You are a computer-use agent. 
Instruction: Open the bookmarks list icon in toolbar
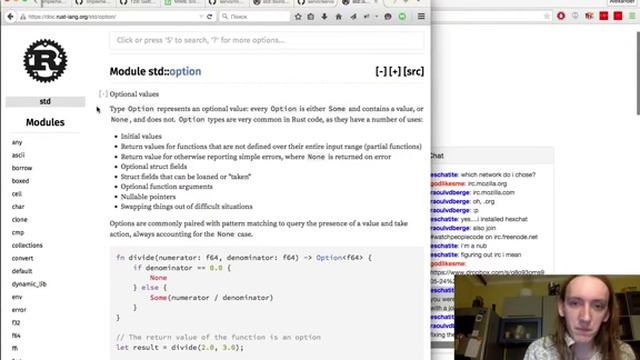coord(311,17)
